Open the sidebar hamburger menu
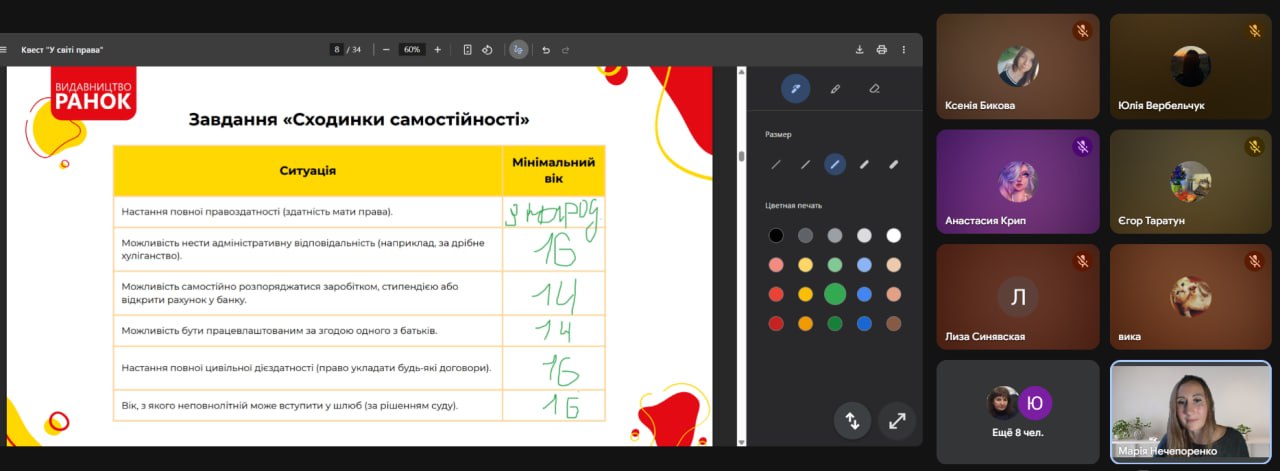Screen dimensions: 1280x471 (x=4, y=50)
